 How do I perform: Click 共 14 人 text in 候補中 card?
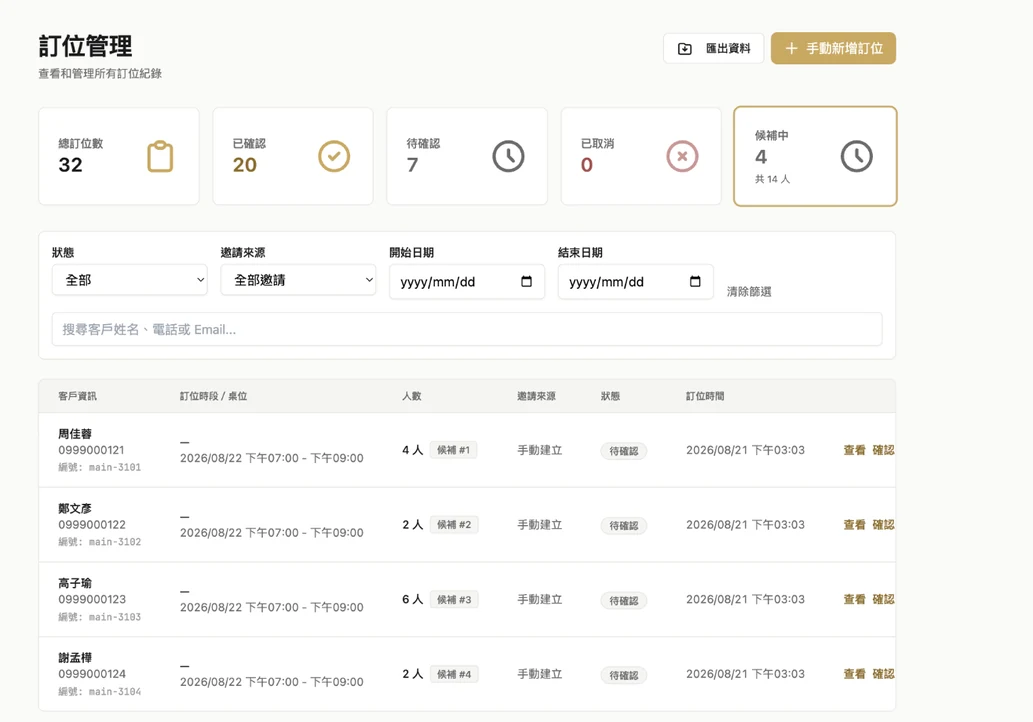point(772,179)
